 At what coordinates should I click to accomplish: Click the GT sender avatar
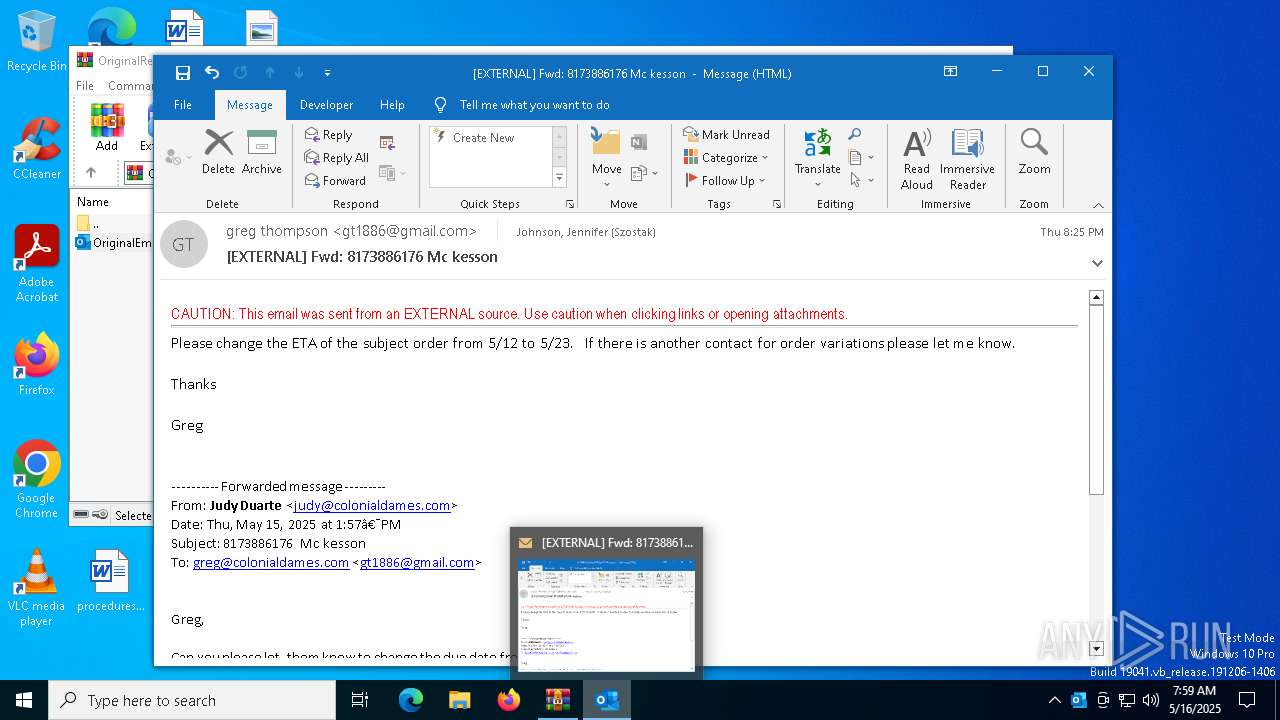(184, 244)
